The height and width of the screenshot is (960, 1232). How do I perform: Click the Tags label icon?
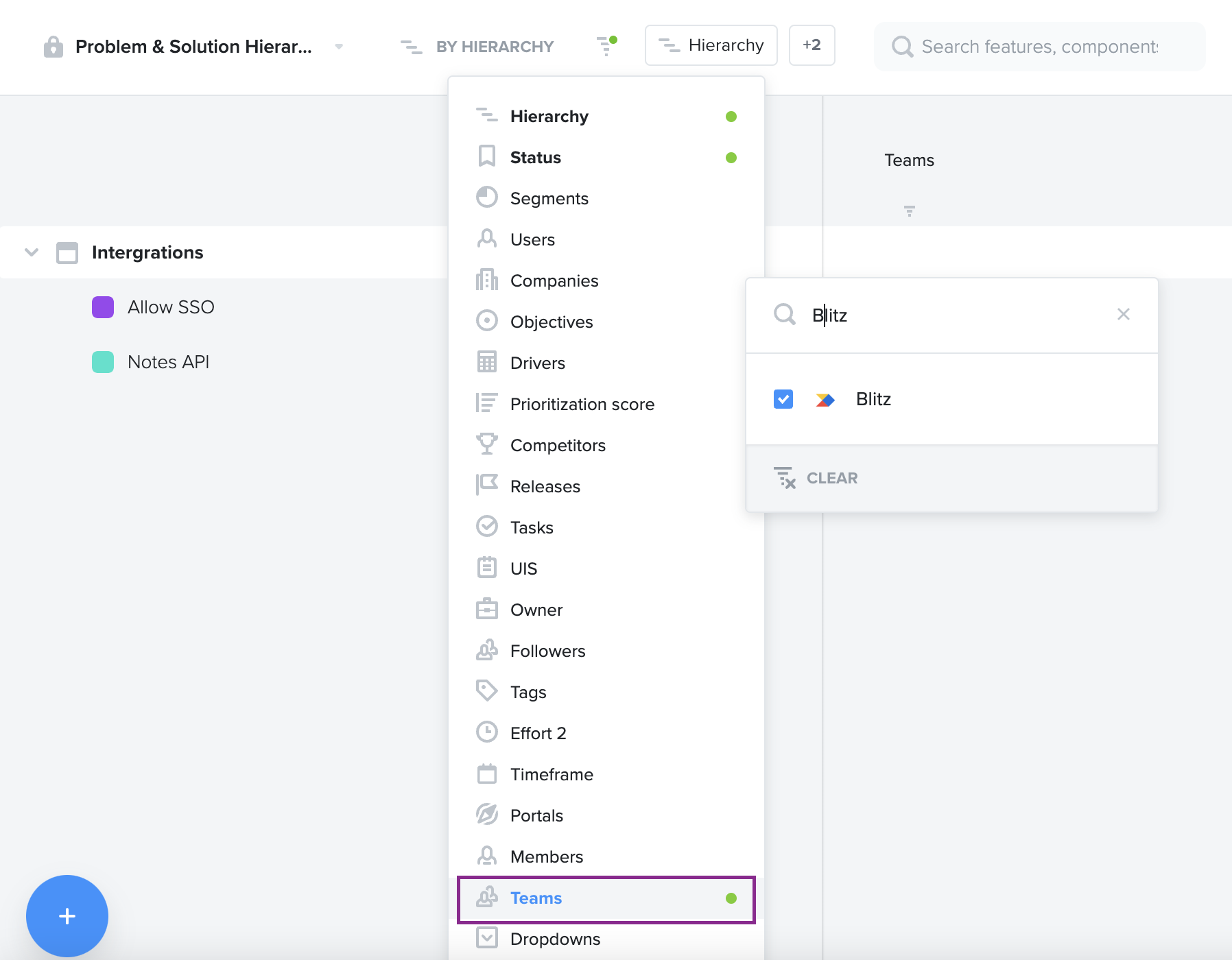coord(487,691)
